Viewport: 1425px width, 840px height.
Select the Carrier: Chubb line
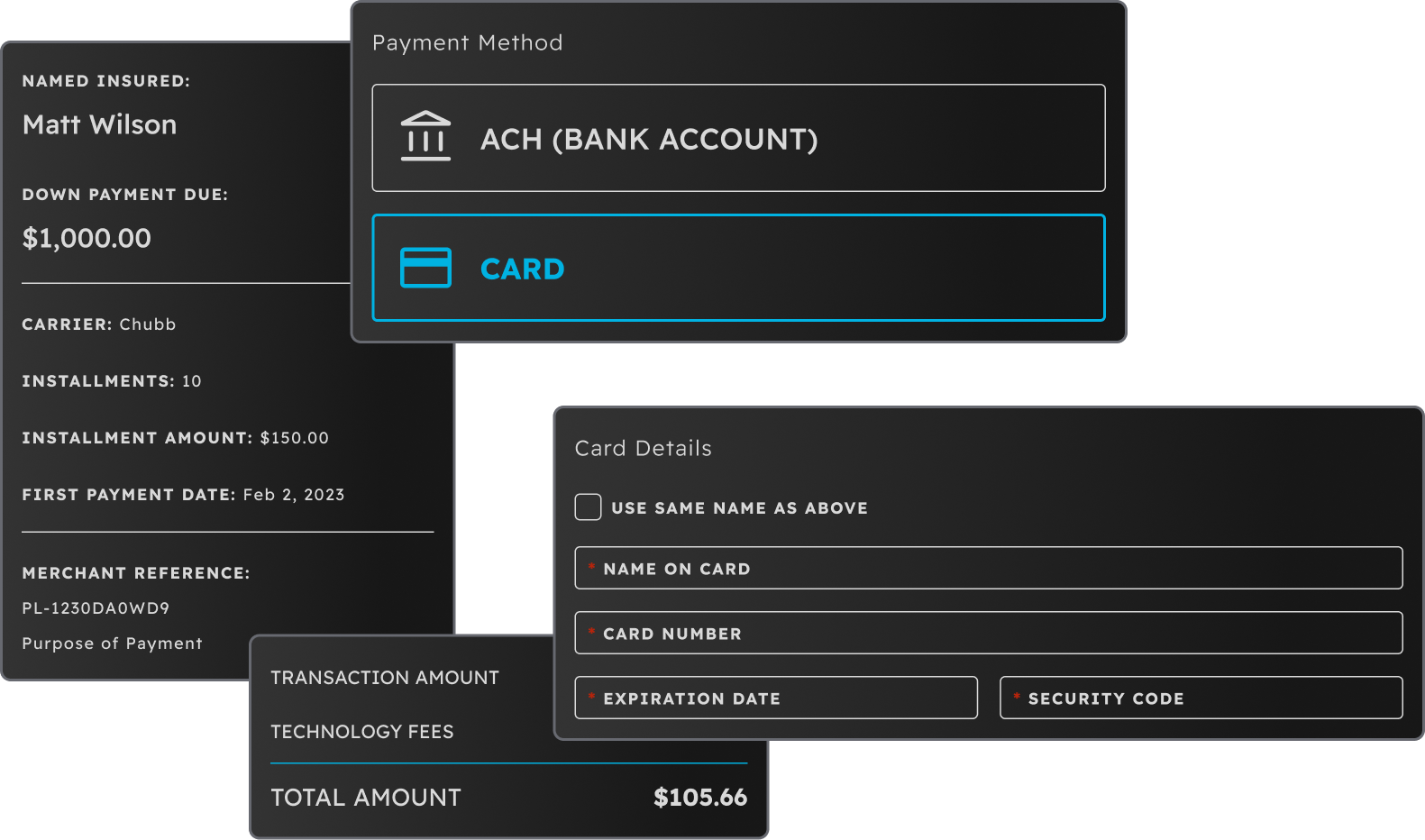click(x=99, y=324)
